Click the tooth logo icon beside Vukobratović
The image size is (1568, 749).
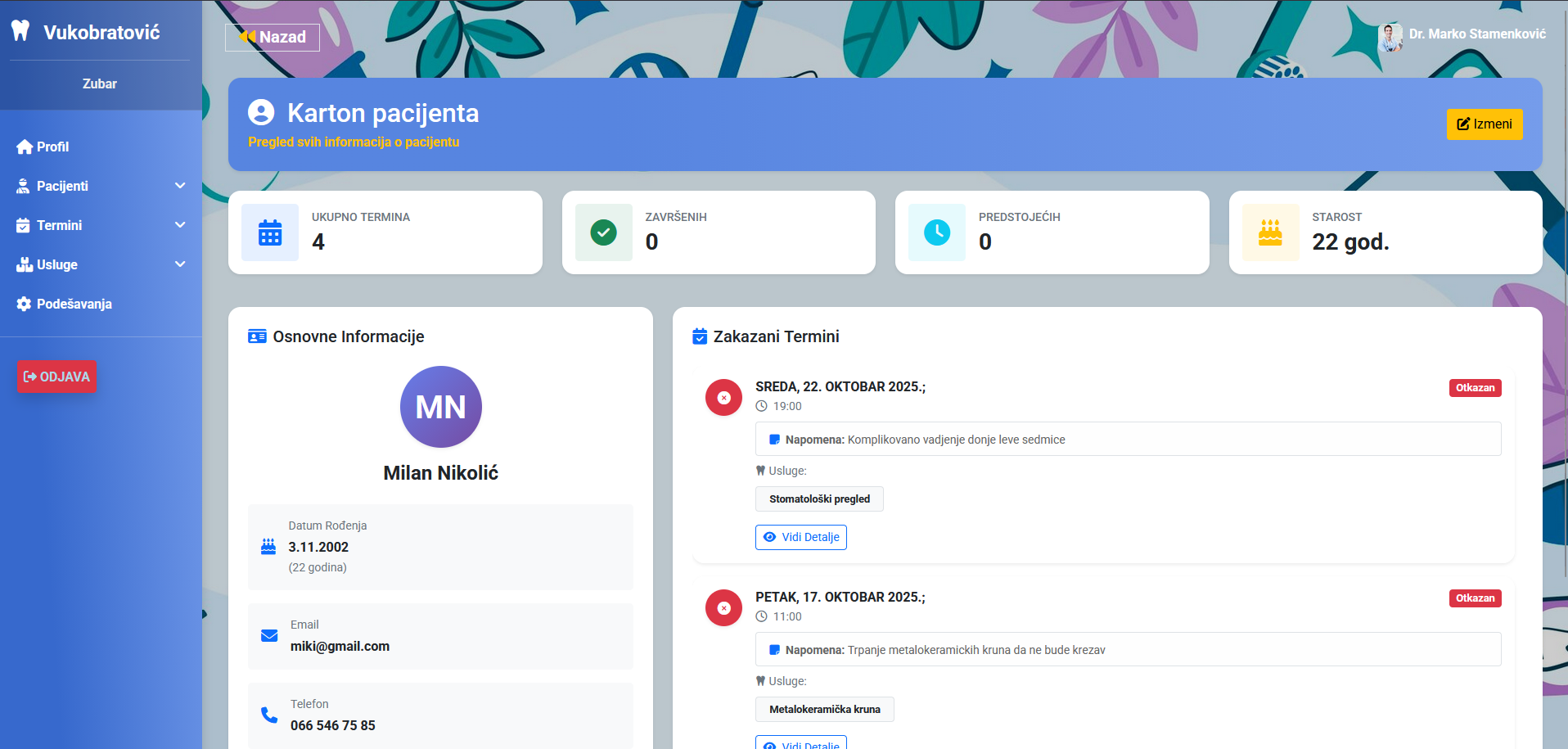[20, 31]
